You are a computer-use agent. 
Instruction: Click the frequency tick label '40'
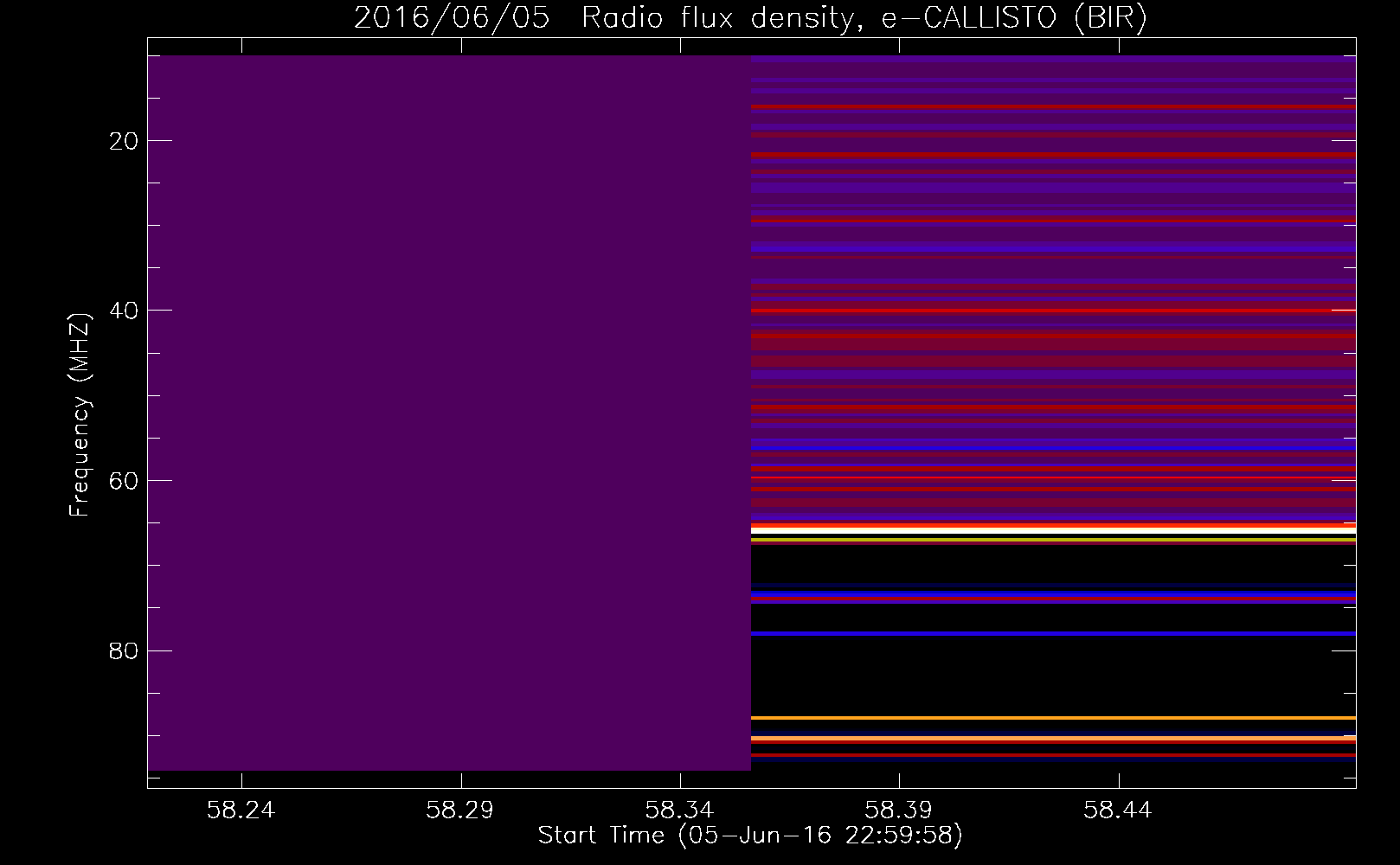(x=125, y=310)
